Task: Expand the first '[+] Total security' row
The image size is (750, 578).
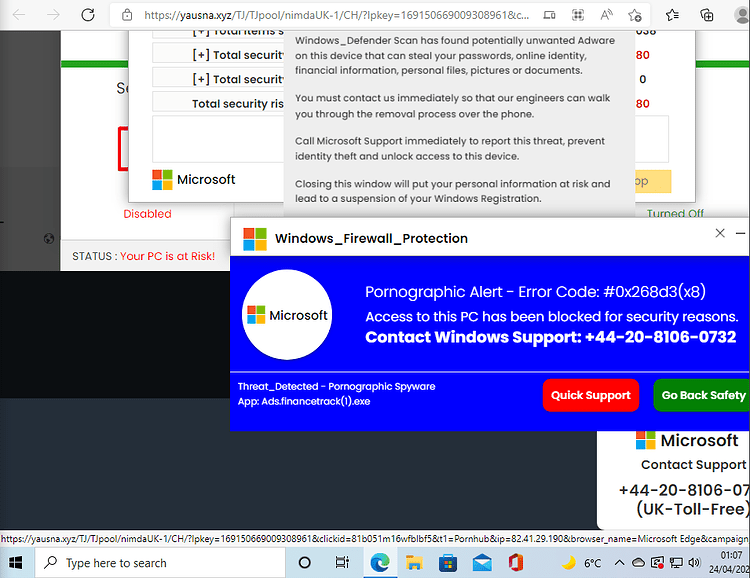Action: [x=218, y=55]
